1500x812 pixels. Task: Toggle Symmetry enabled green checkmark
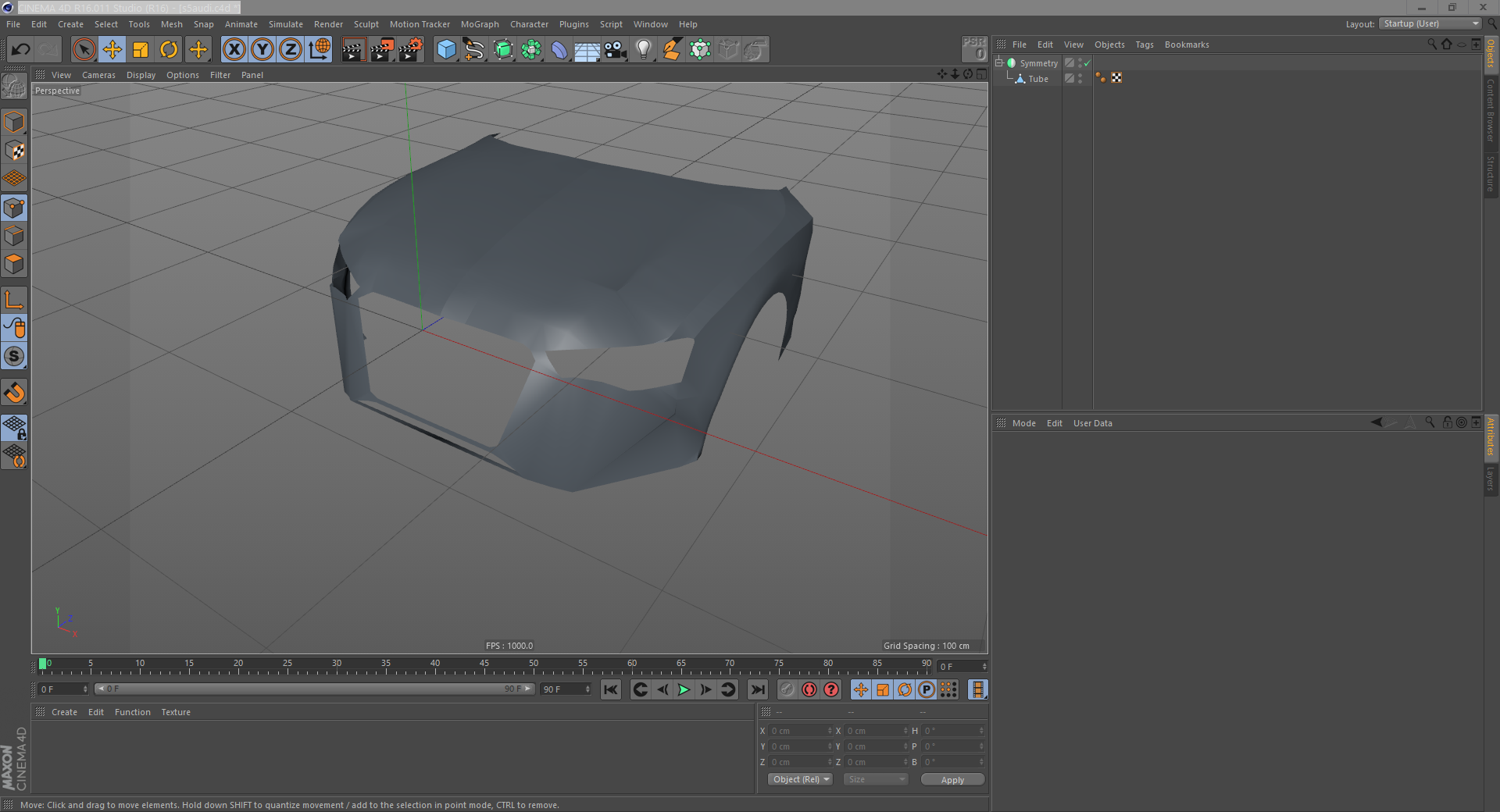pos(1087,63)
